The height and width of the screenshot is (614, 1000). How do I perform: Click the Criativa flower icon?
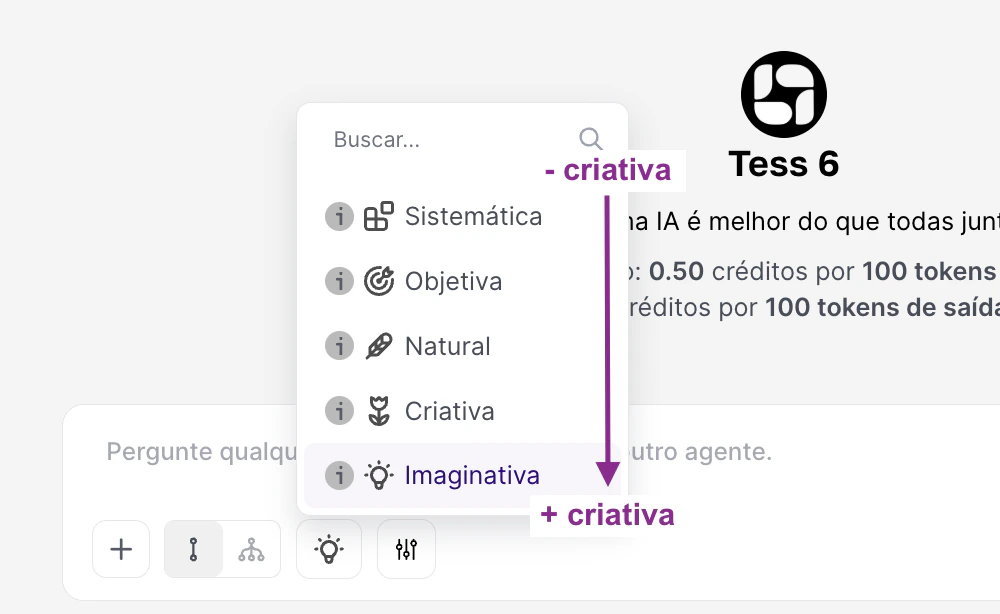(380, 410)
